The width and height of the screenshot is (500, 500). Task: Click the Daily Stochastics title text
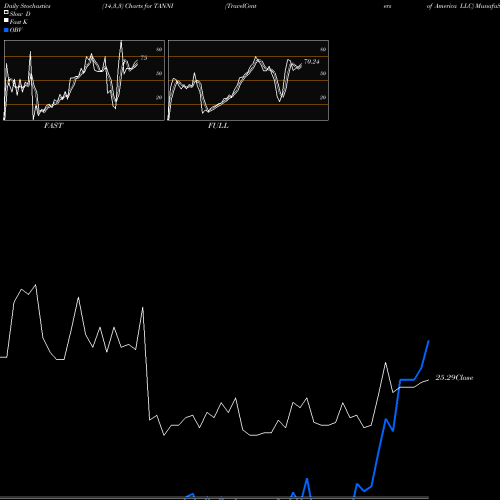click(27, 6)
